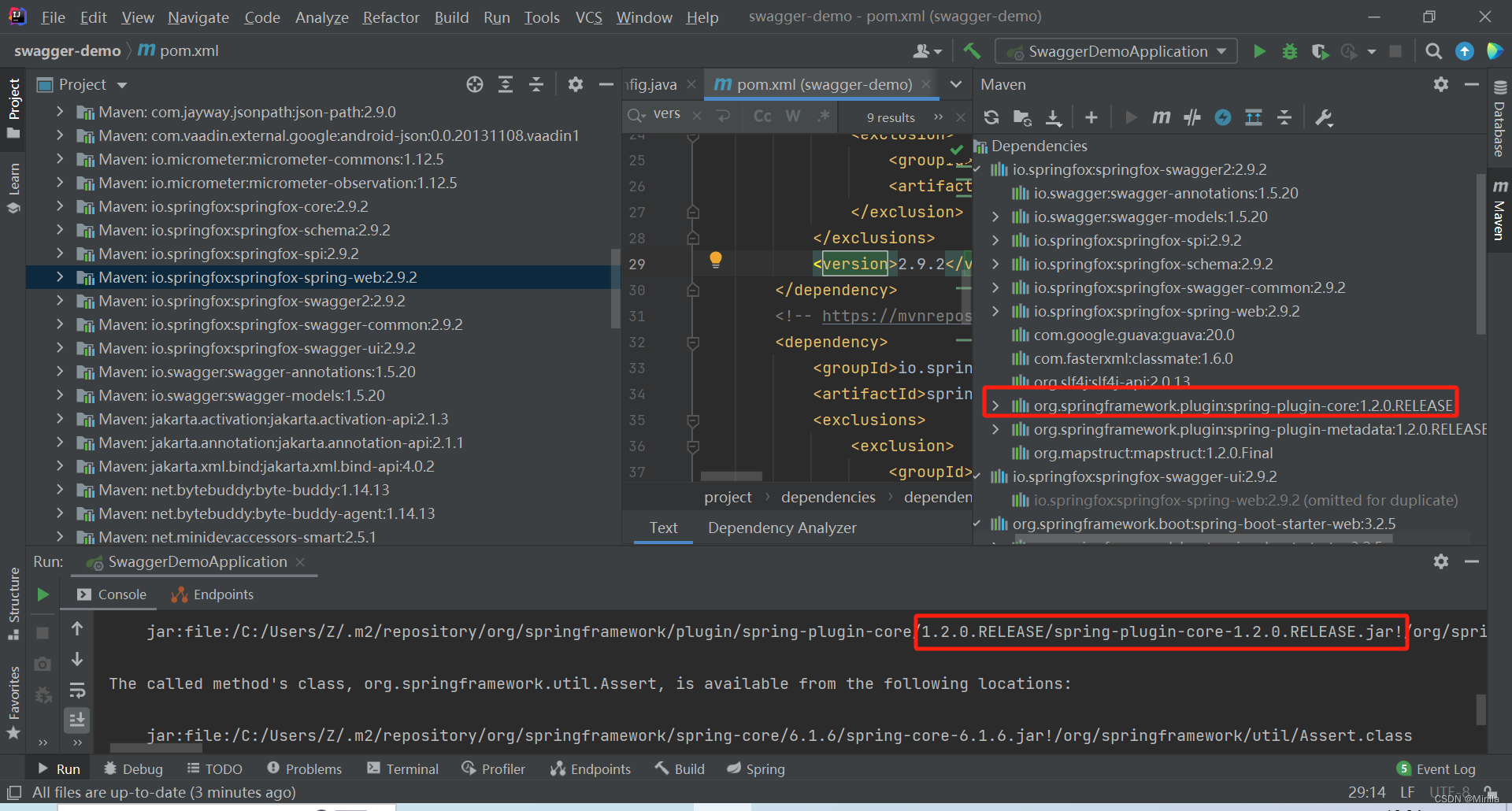Expand all in Project panel toolbar
Screen dimensions: 1512x811
pos(506,84)
